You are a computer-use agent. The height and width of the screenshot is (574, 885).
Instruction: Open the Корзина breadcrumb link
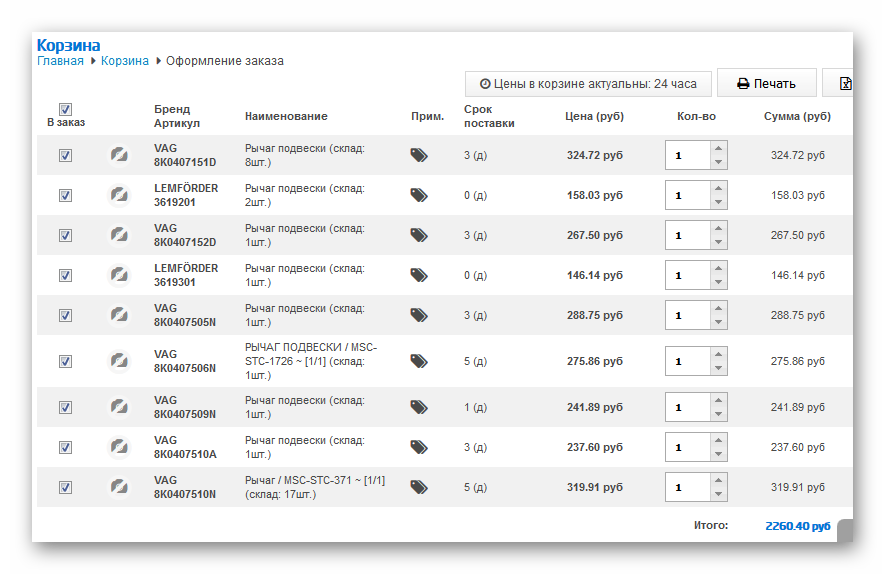(124, 61)
